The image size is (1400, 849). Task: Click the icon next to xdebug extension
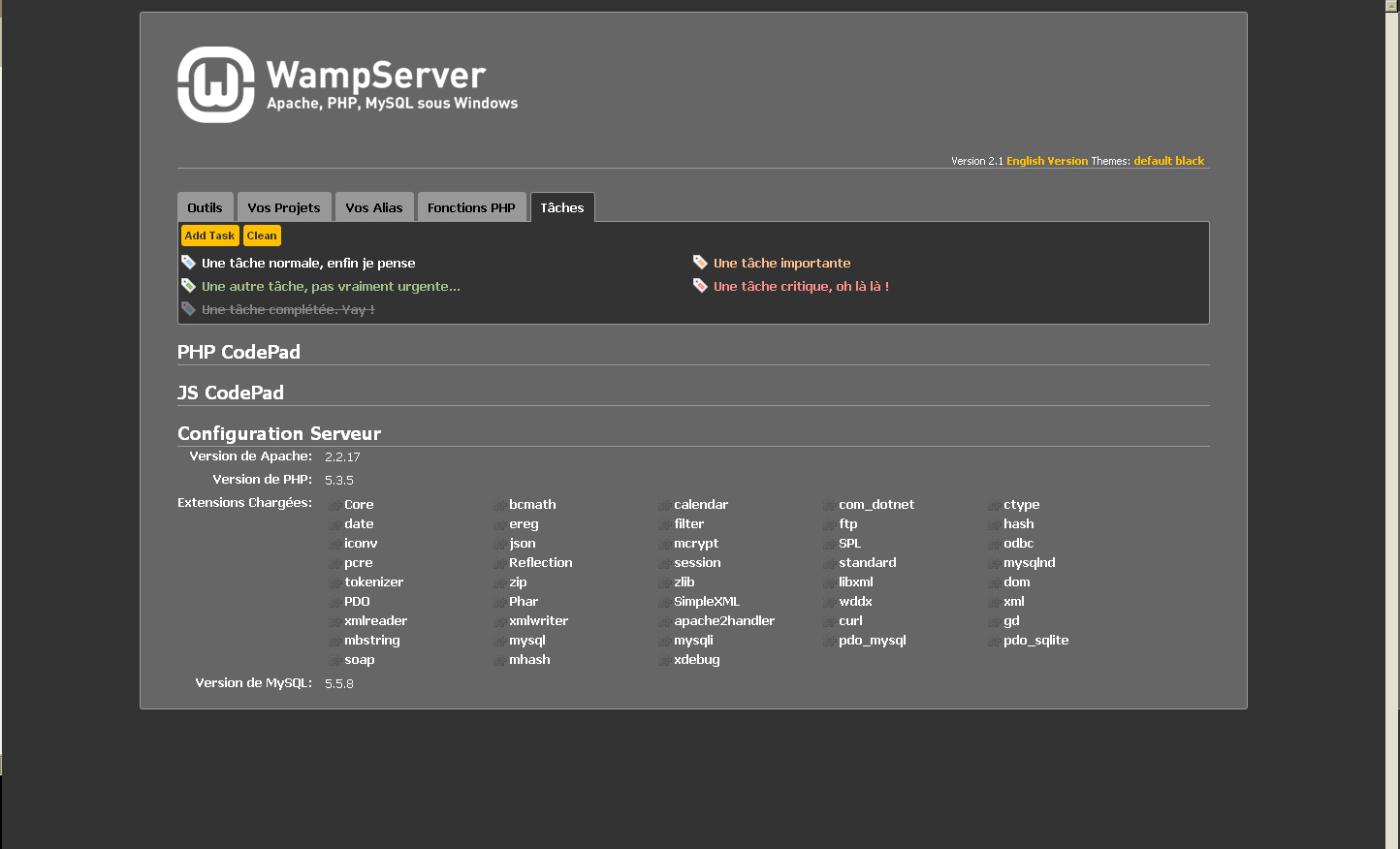[x=664, y=660]
